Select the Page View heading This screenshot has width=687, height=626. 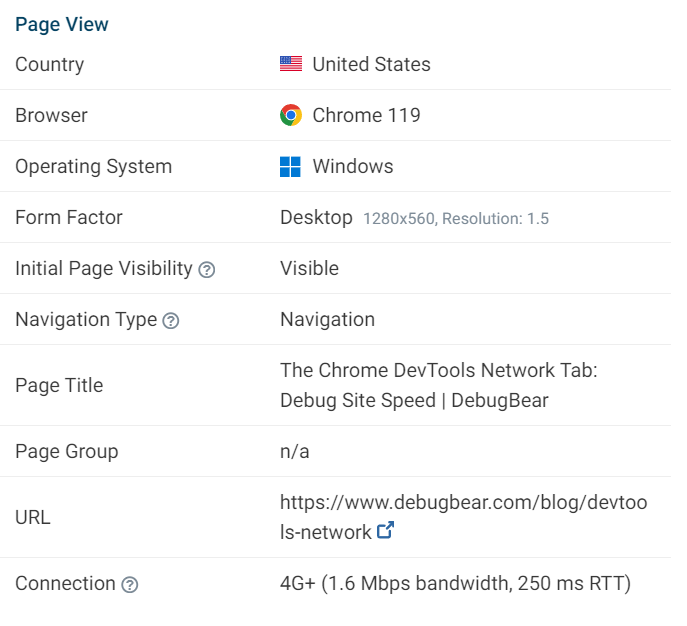[x=62, y=24]
